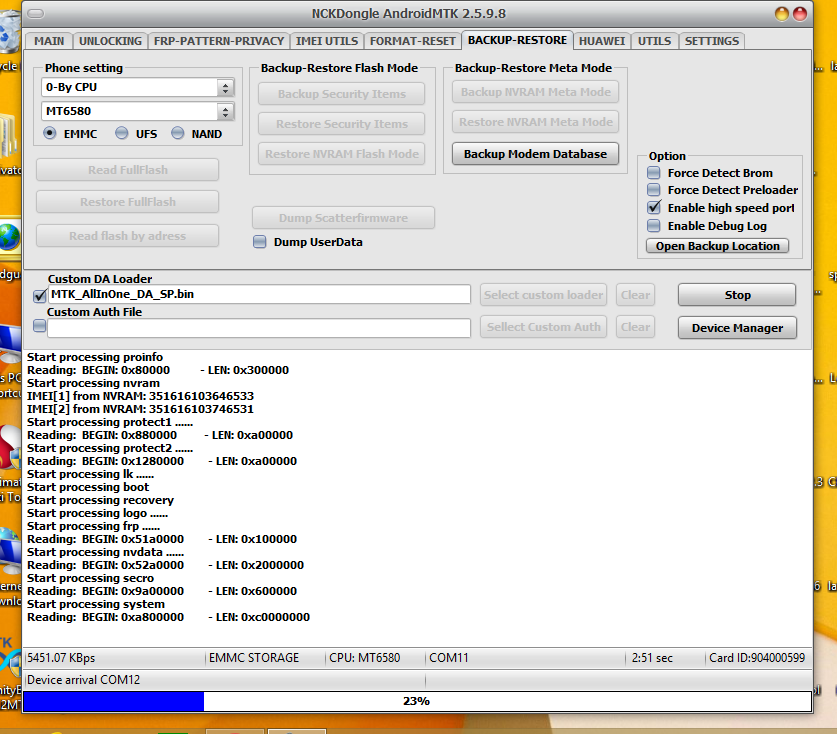This screenshot has height=734, width=837.
Task: Open the FORMAT-RESET tab
Action: (x=413, y=41)
